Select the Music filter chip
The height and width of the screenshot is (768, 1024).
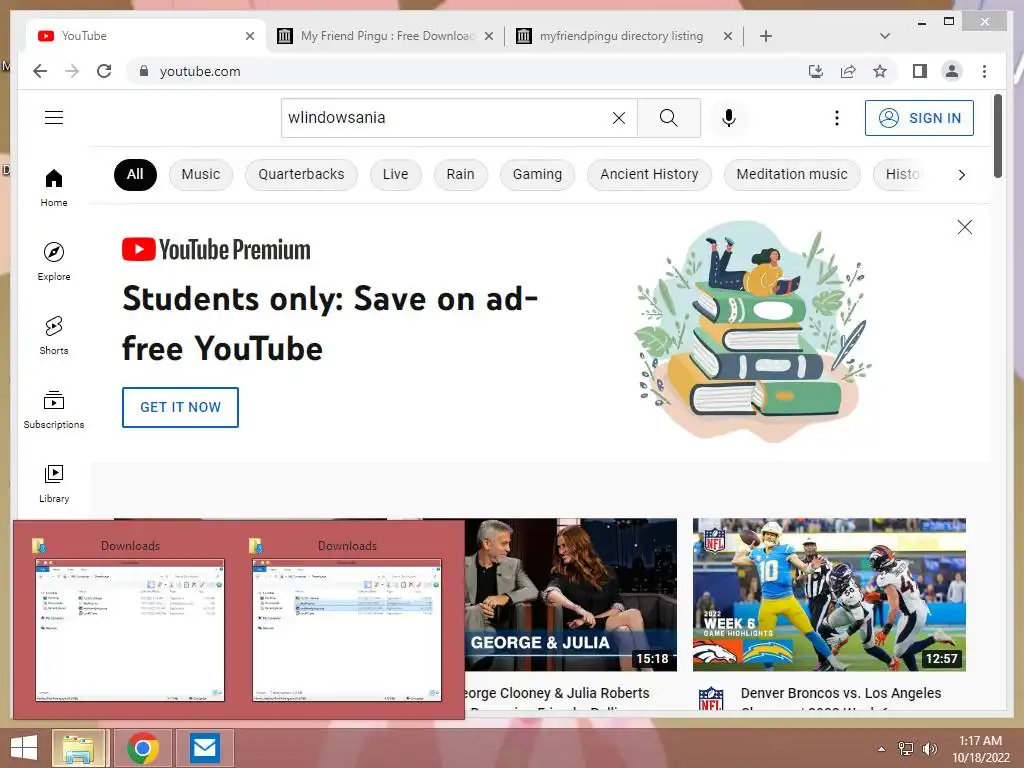pyautogui.click(x=200, y=174)
